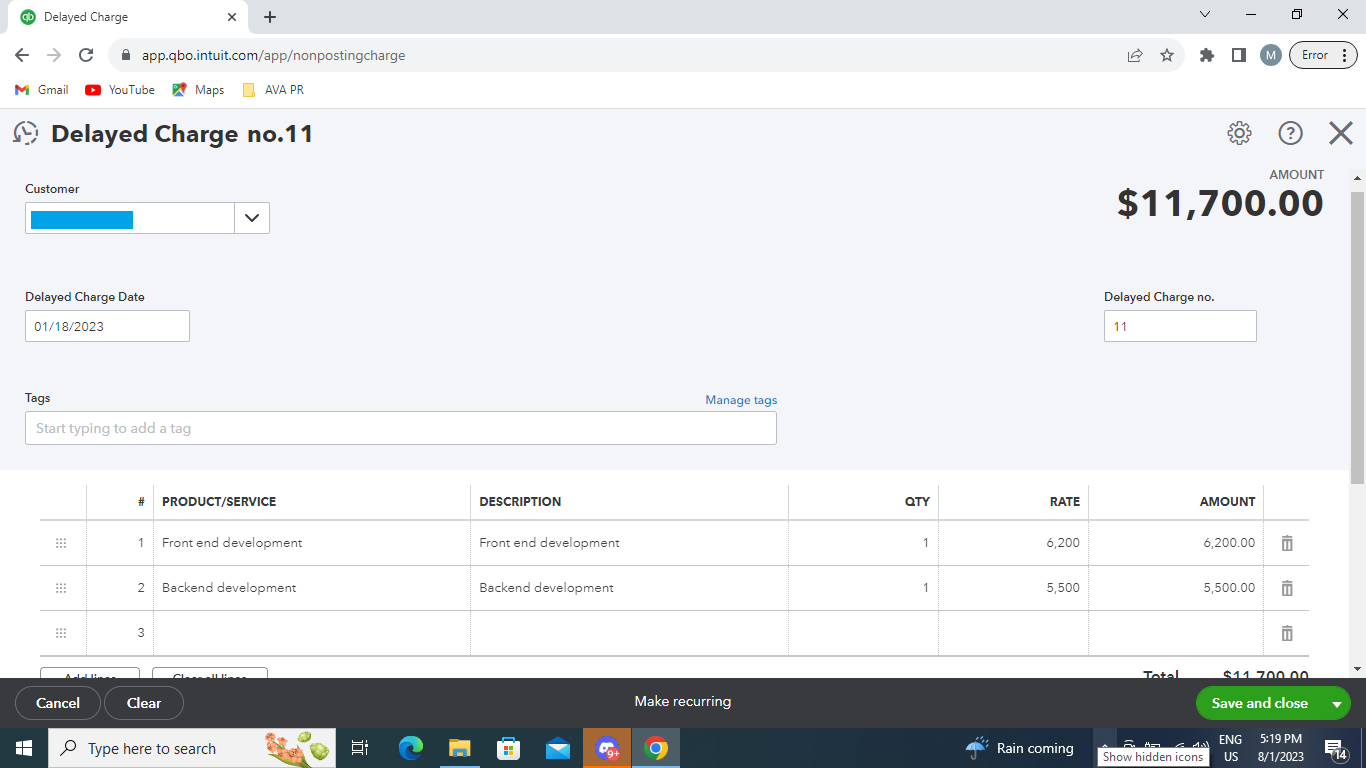Click the amount 6,200.00 cell

1176,543
